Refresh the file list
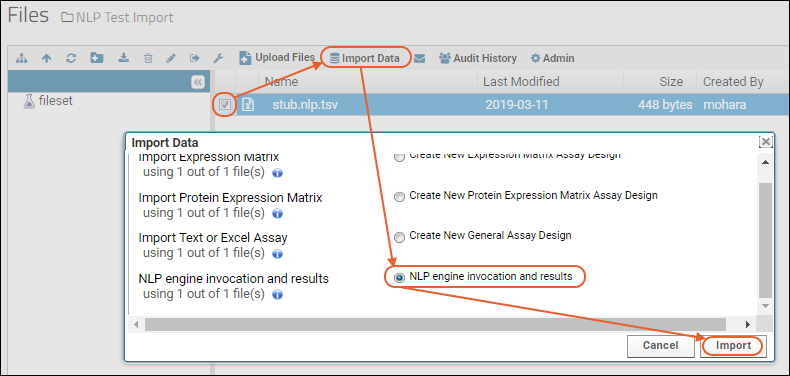Screen dimensions: 790x376 point(71,58)
